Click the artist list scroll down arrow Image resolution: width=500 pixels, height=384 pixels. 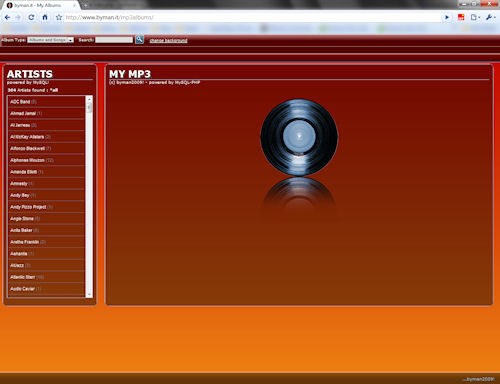pyautogui.click(x=89, y=295)
